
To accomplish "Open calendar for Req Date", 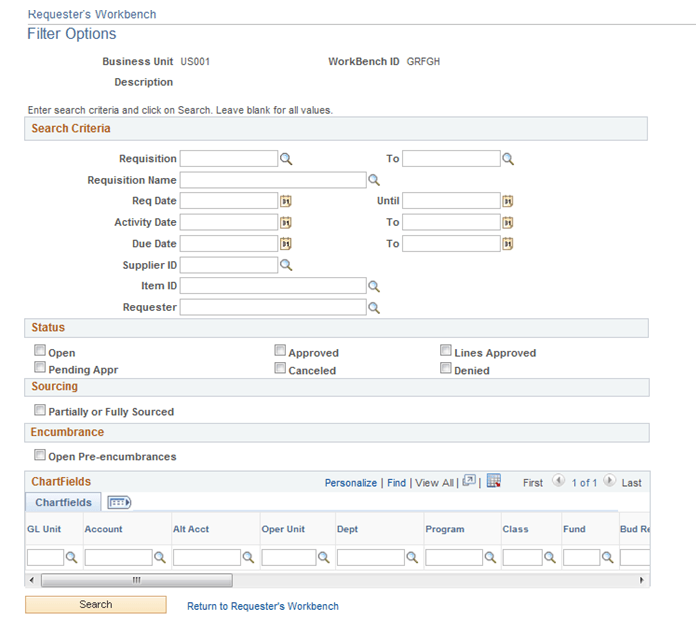I will pyautogui.click(x=286, y=201).
